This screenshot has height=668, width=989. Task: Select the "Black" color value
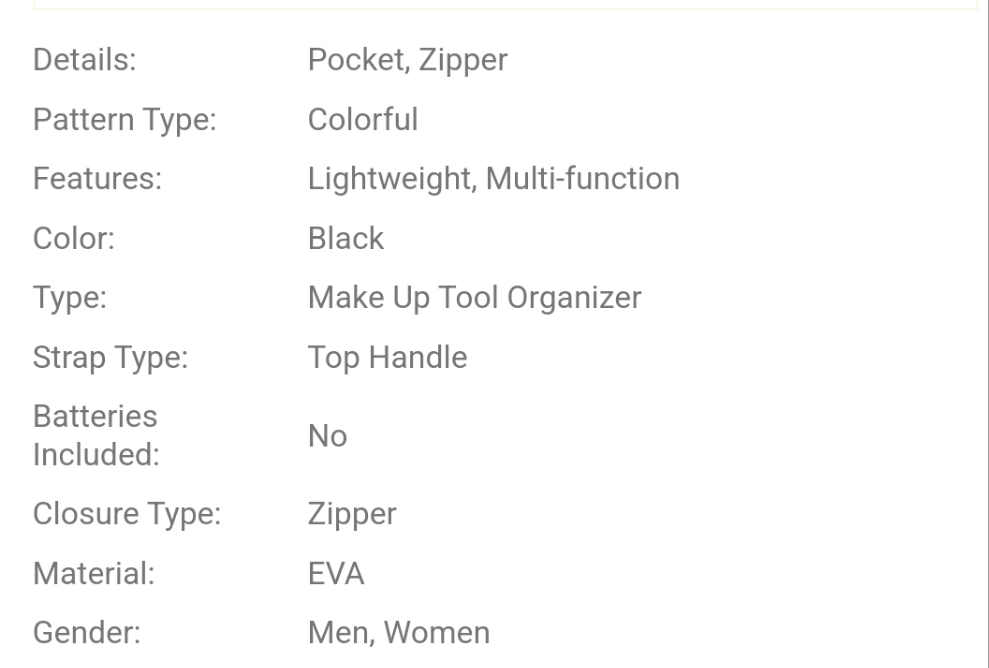point(345,239)
